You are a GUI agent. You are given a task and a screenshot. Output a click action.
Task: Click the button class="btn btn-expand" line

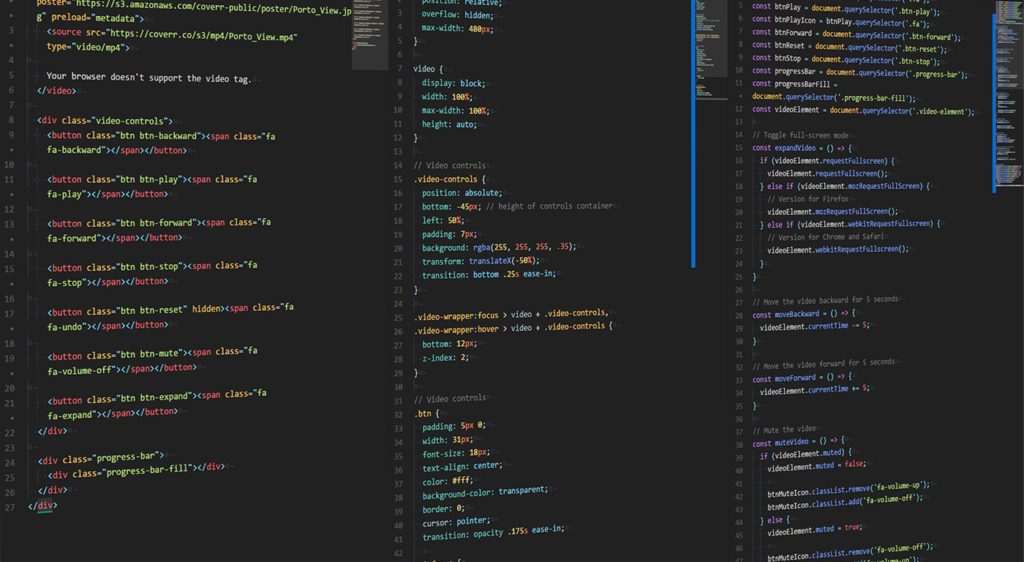(x=157, y=397)
